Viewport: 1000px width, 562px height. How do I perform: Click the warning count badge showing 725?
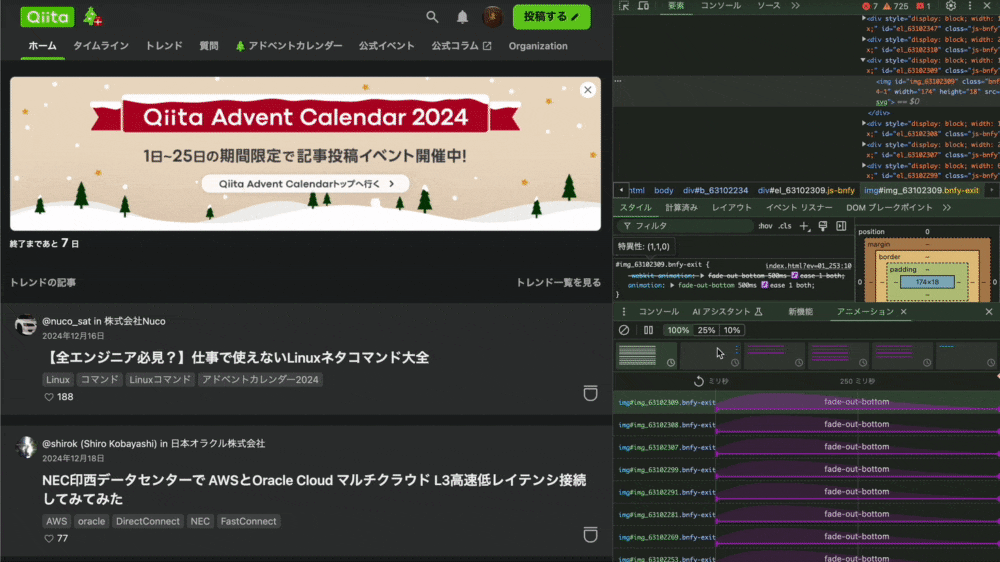[x=896, y=6]
